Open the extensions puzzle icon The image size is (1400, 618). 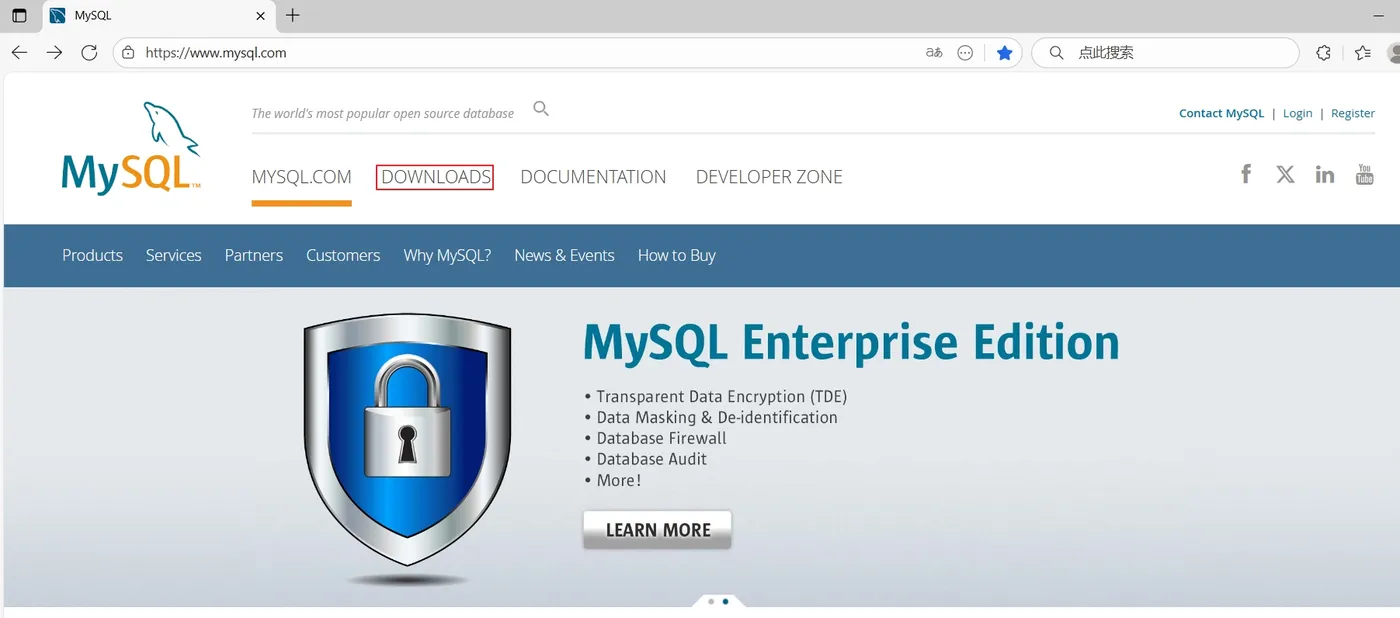(x=1323, y=53)
